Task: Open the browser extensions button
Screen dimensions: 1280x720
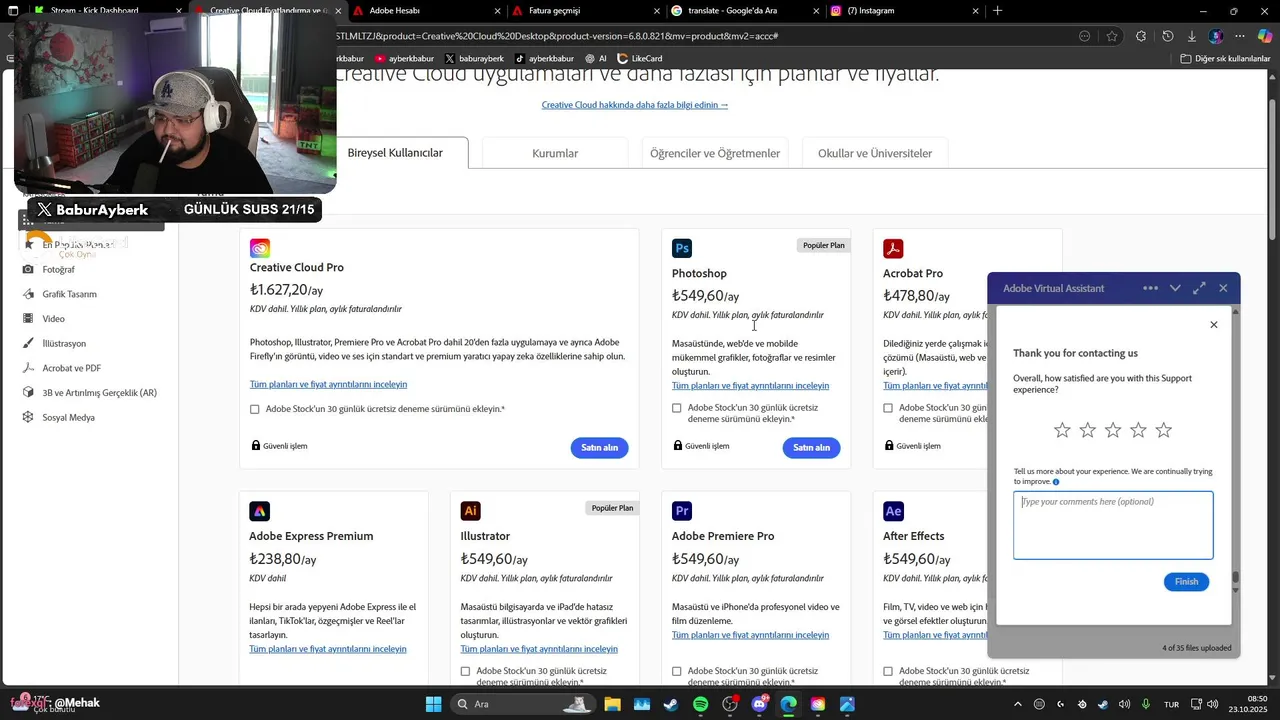Action: click(1141, 36)
